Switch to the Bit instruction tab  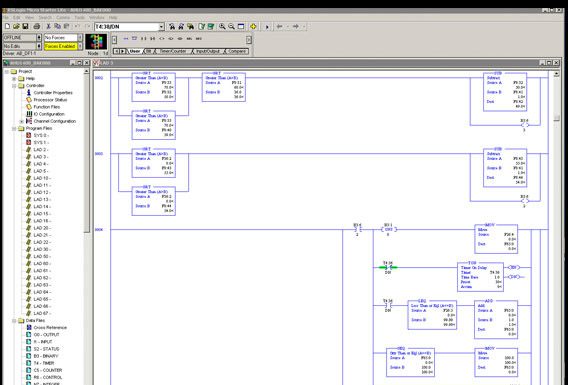[148, 51]
